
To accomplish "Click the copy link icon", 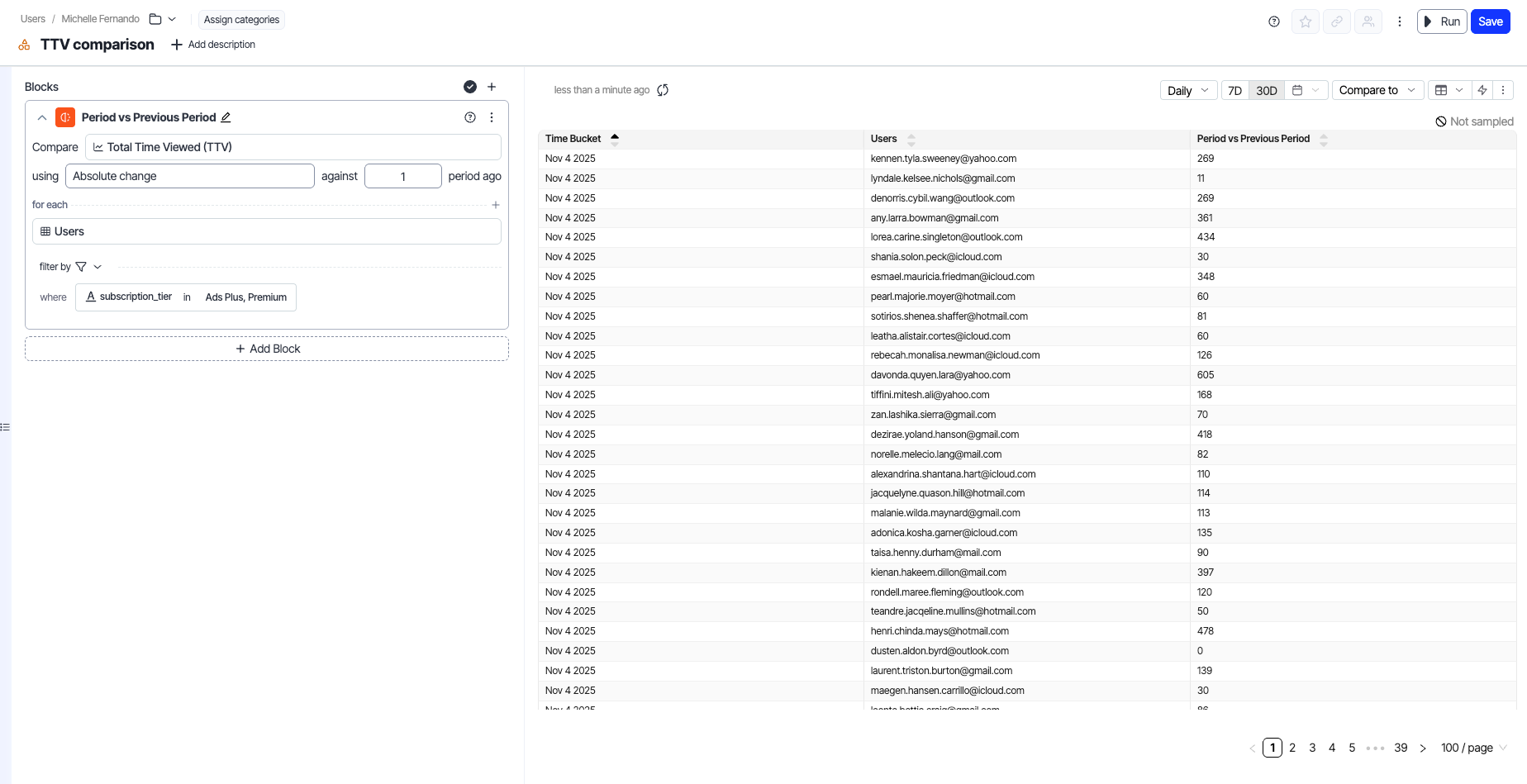I will (1337, 21).
